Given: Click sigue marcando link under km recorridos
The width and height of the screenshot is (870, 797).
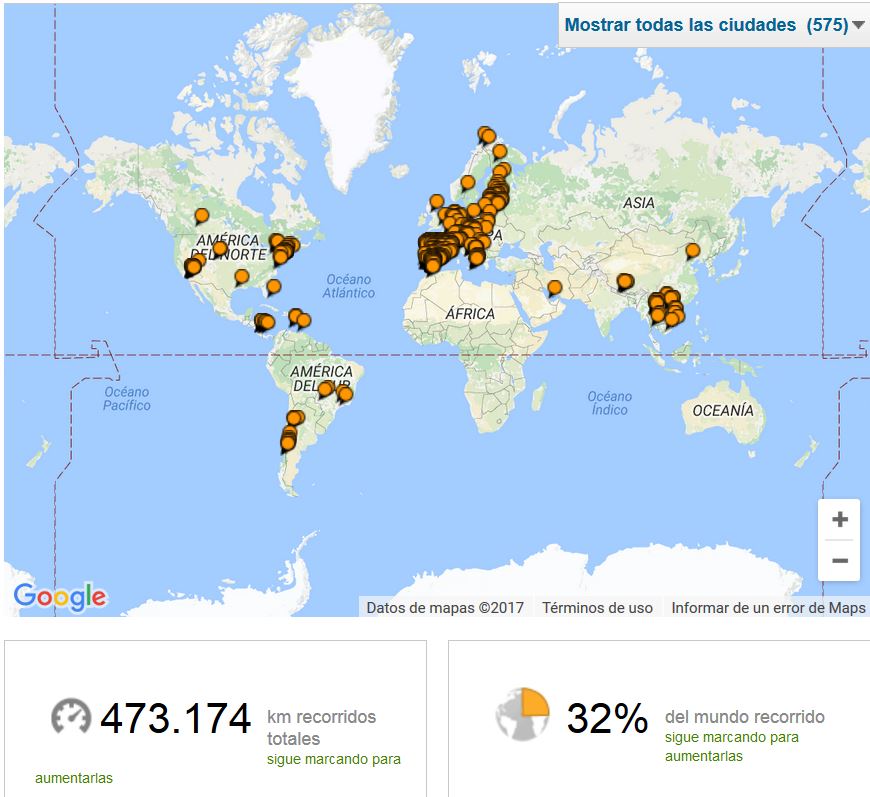Looking at the screenshot, I should tap(333, 759).
